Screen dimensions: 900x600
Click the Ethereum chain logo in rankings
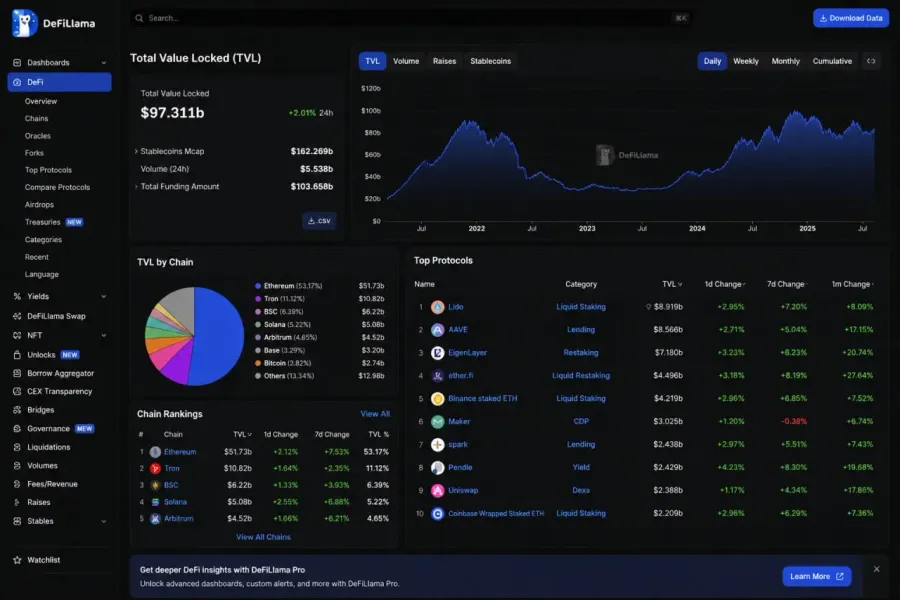[x=155, y=452]
